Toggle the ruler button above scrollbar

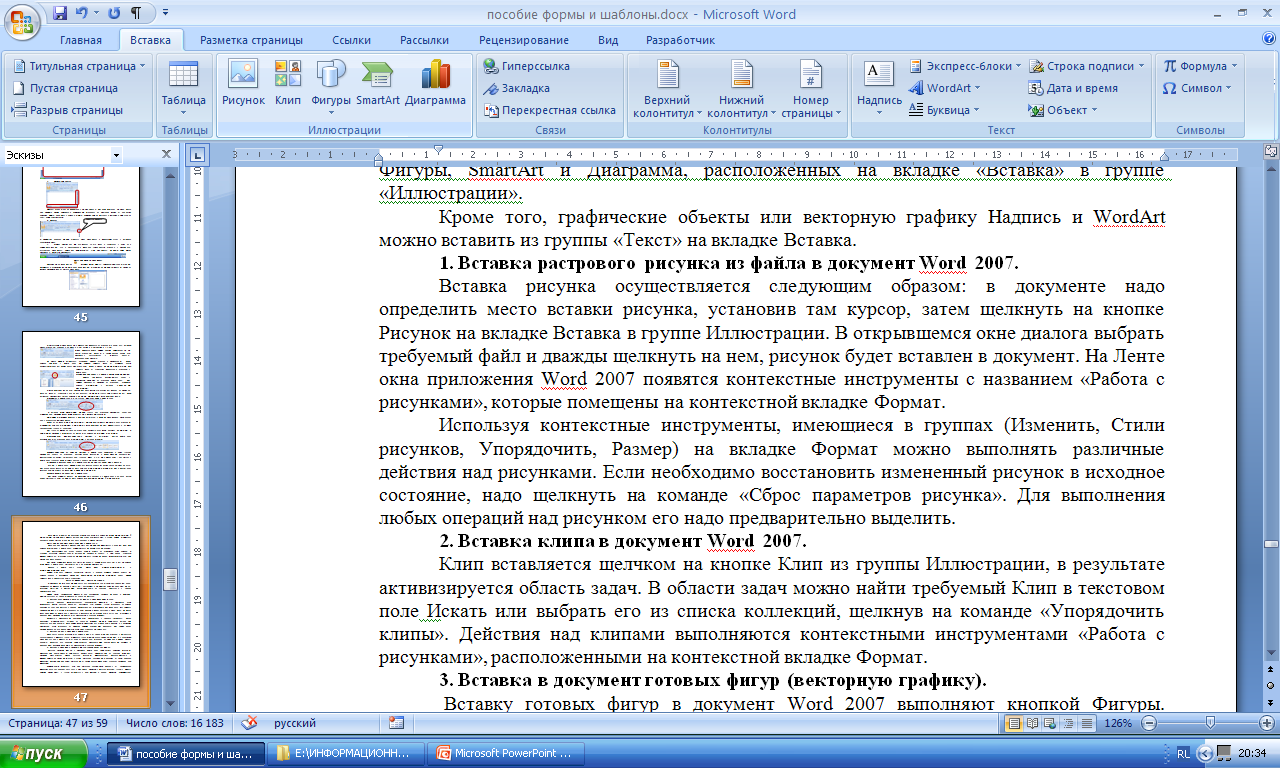tap(1271, 153)
